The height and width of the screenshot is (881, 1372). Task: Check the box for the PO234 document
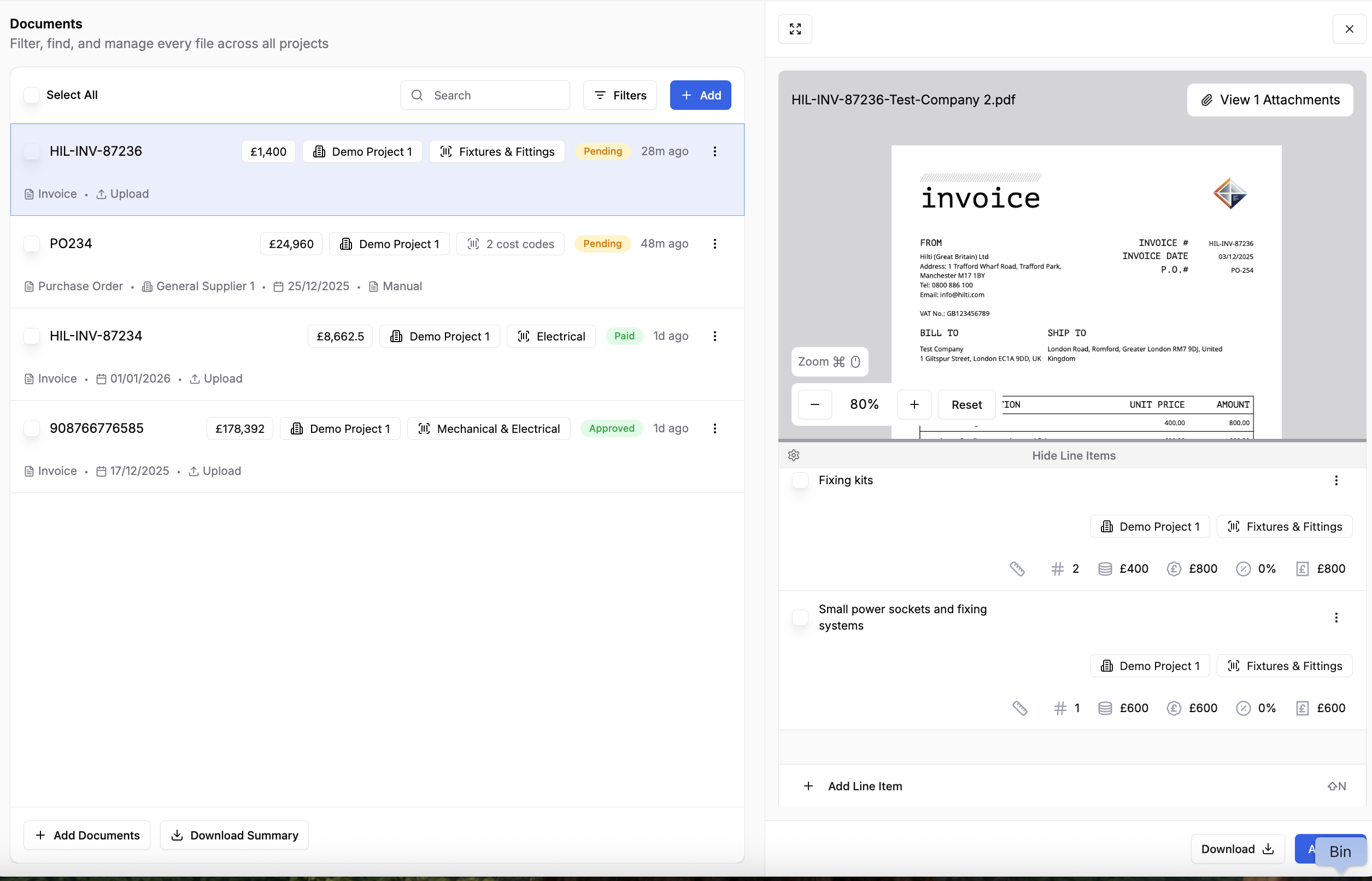point(32,244)
